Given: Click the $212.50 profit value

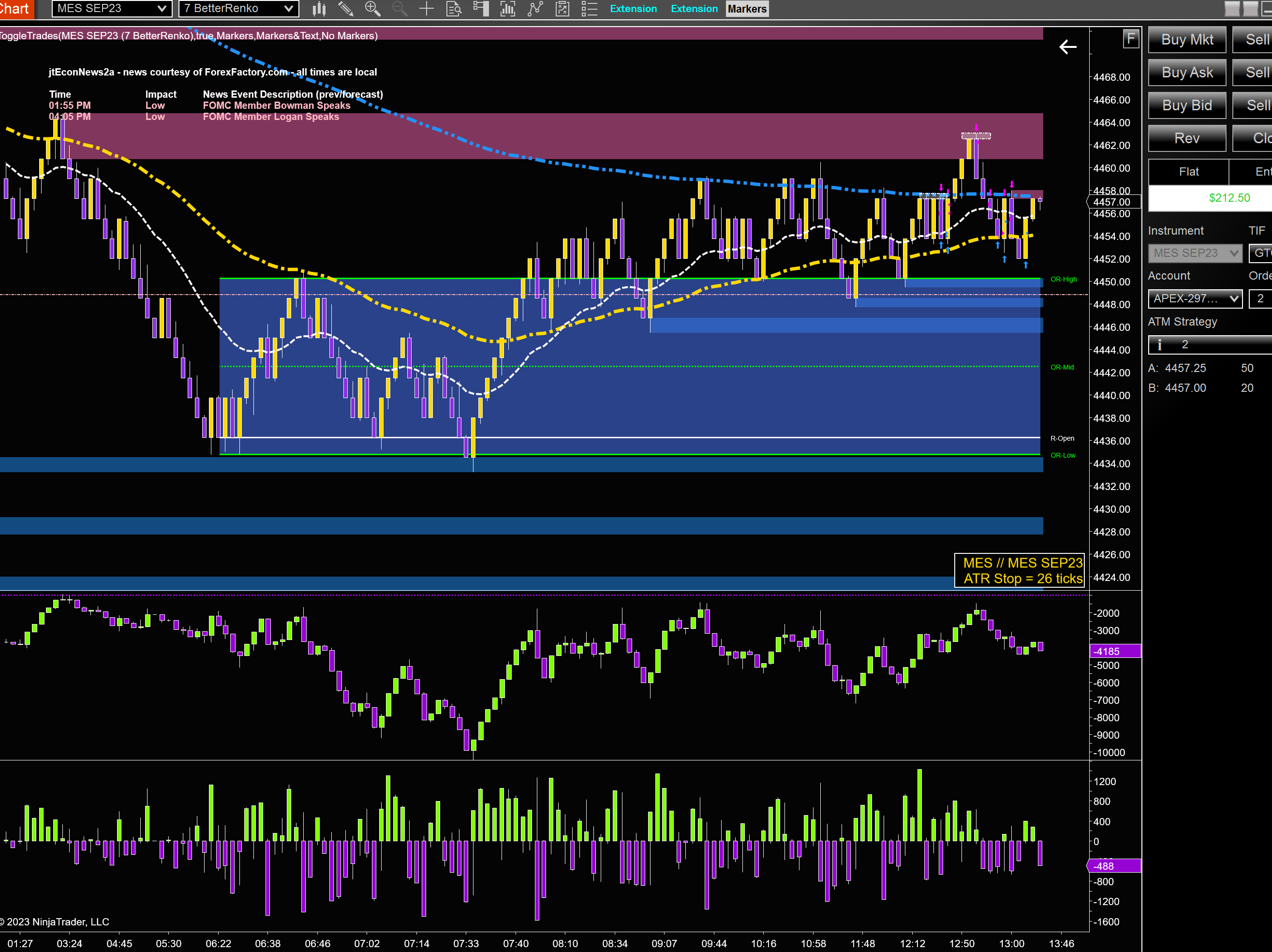Looking at the screenshot, I should pyautogui.click(x=1229, y=198).
